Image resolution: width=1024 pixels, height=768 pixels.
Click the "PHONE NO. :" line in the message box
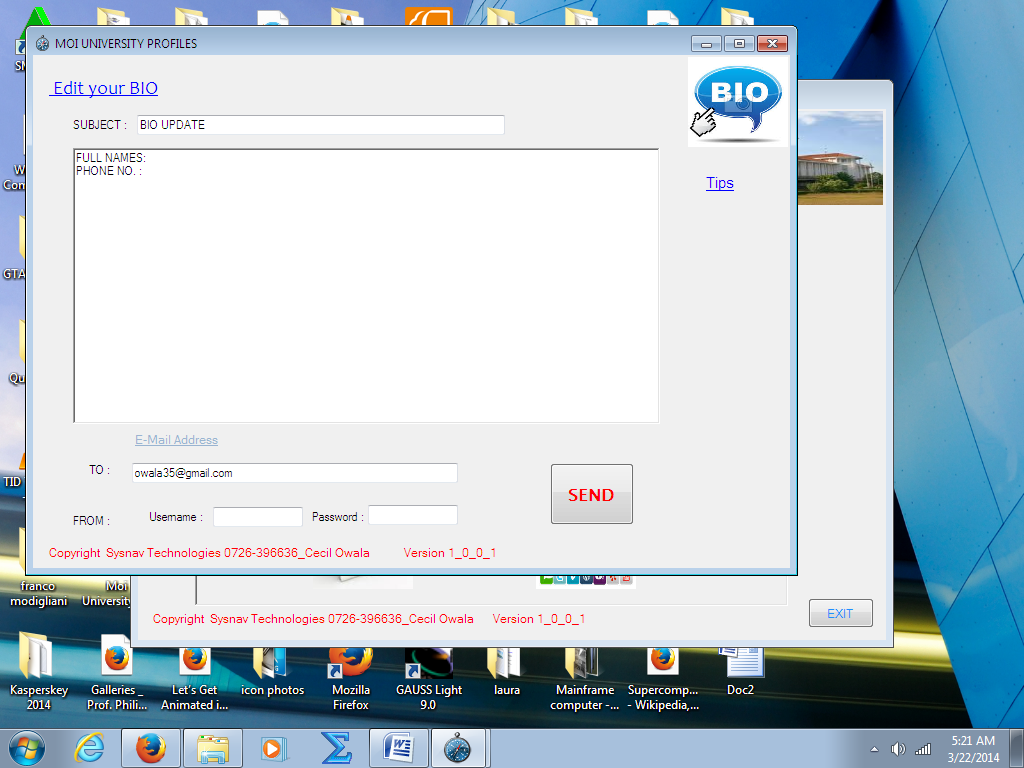109,171
